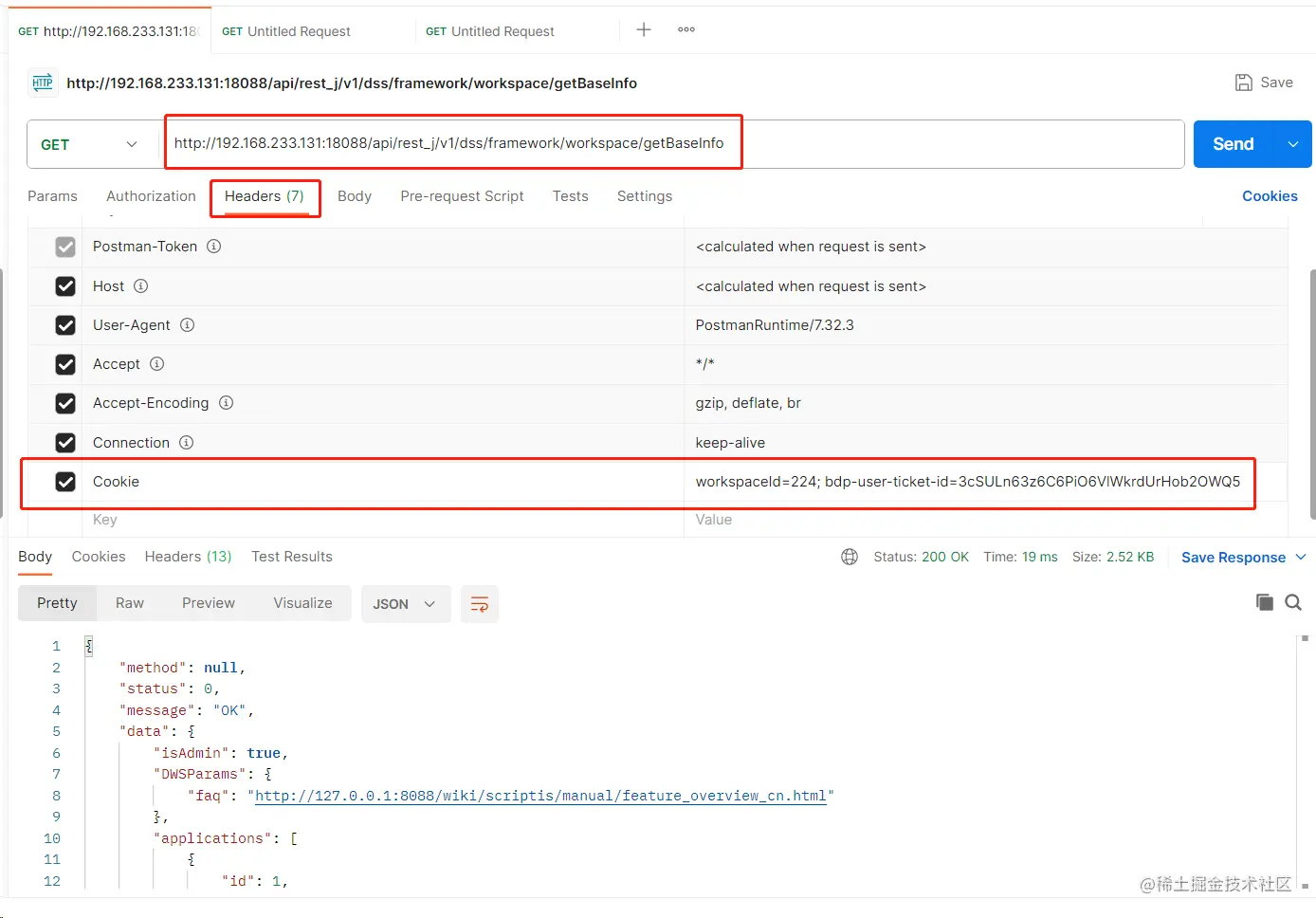This screenshot has height=918, width=1316.
Task: Copy the response body to clipboard
Action: pyautogui.click(x=1265, y=602)
